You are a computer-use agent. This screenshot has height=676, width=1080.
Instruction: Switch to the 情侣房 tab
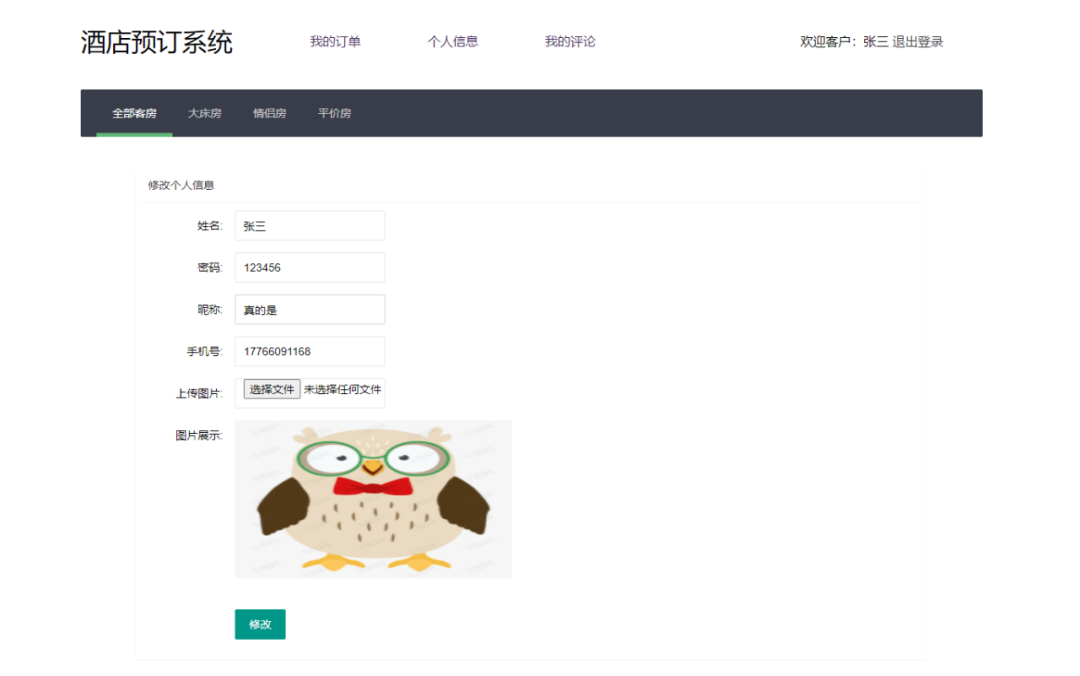(269, 113)
